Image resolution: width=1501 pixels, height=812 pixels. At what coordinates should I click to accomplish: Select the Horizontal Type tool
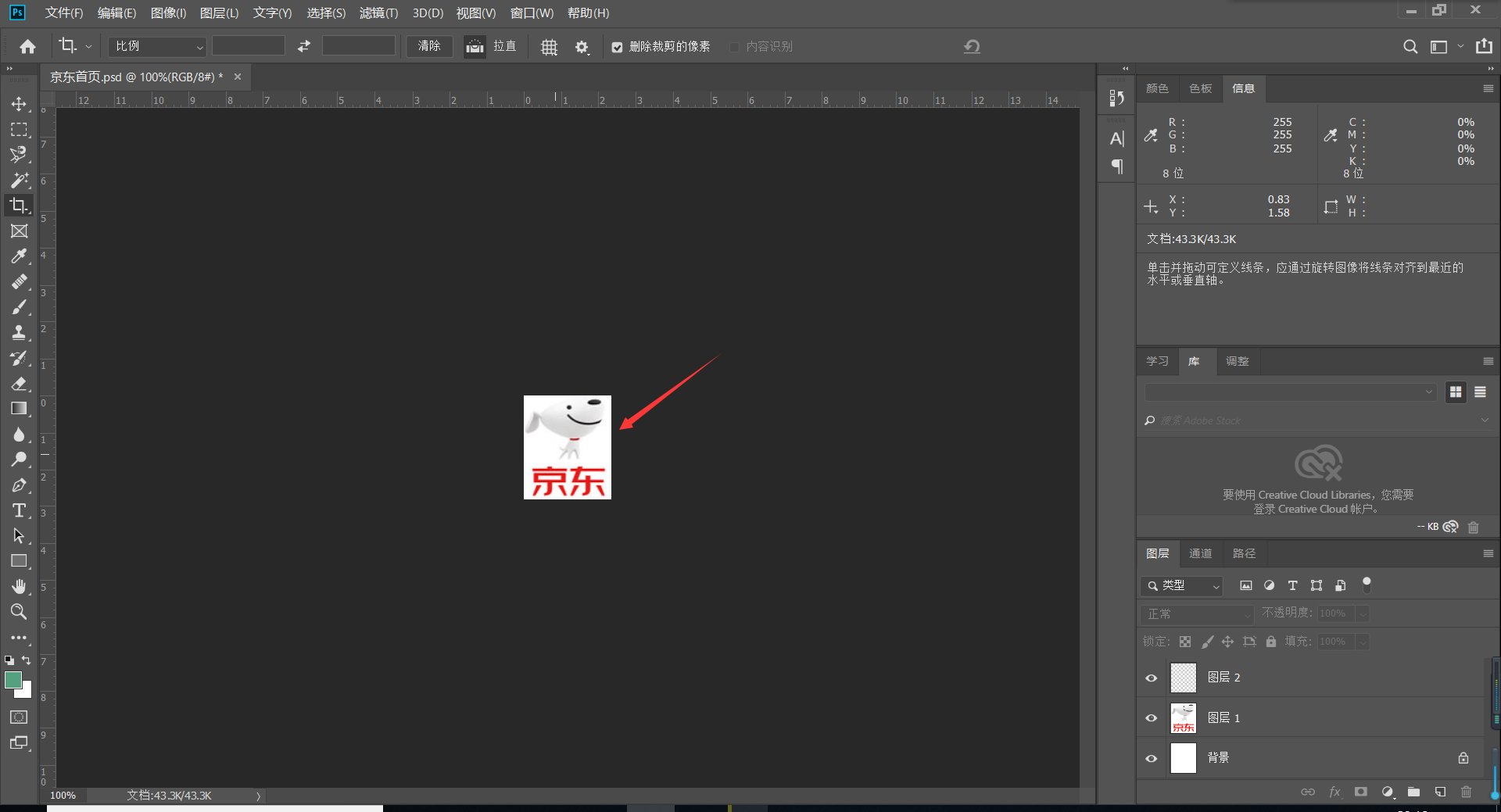[19, 510]
